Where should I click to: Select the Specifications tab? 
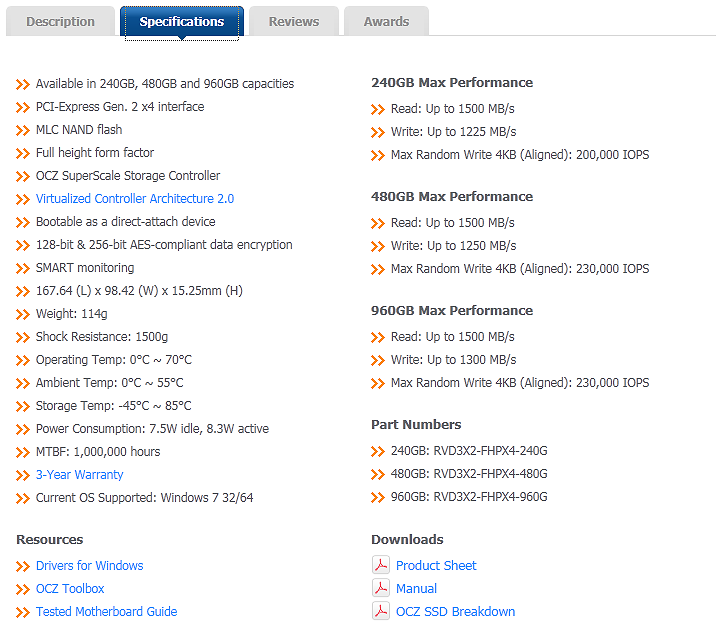pos(182,22)
